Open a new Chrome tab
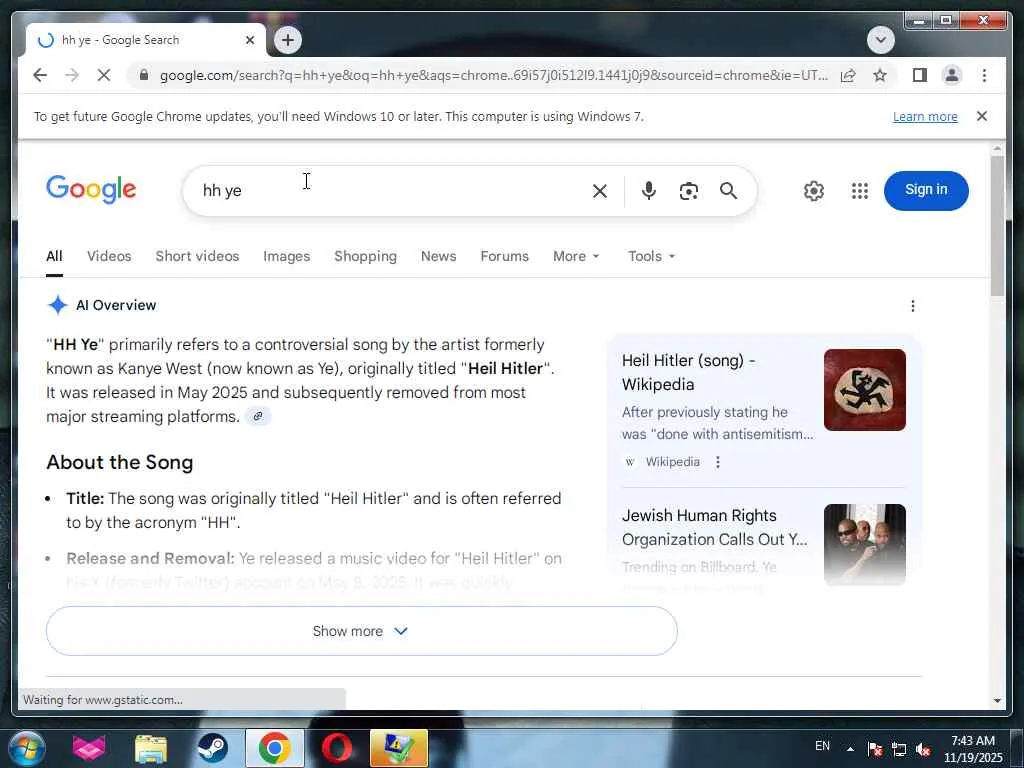1024x768 pixels. [288, 40]
